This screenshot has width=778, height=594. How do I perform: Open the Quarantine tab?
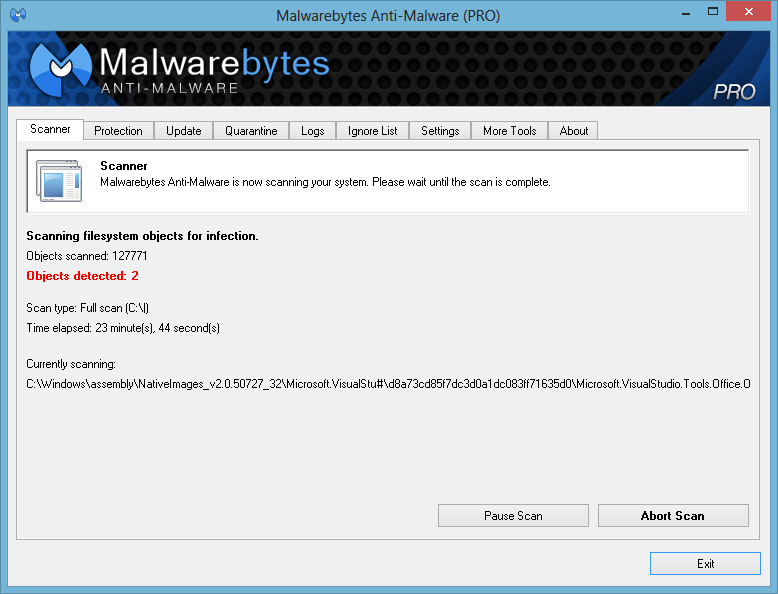point(251,131)
